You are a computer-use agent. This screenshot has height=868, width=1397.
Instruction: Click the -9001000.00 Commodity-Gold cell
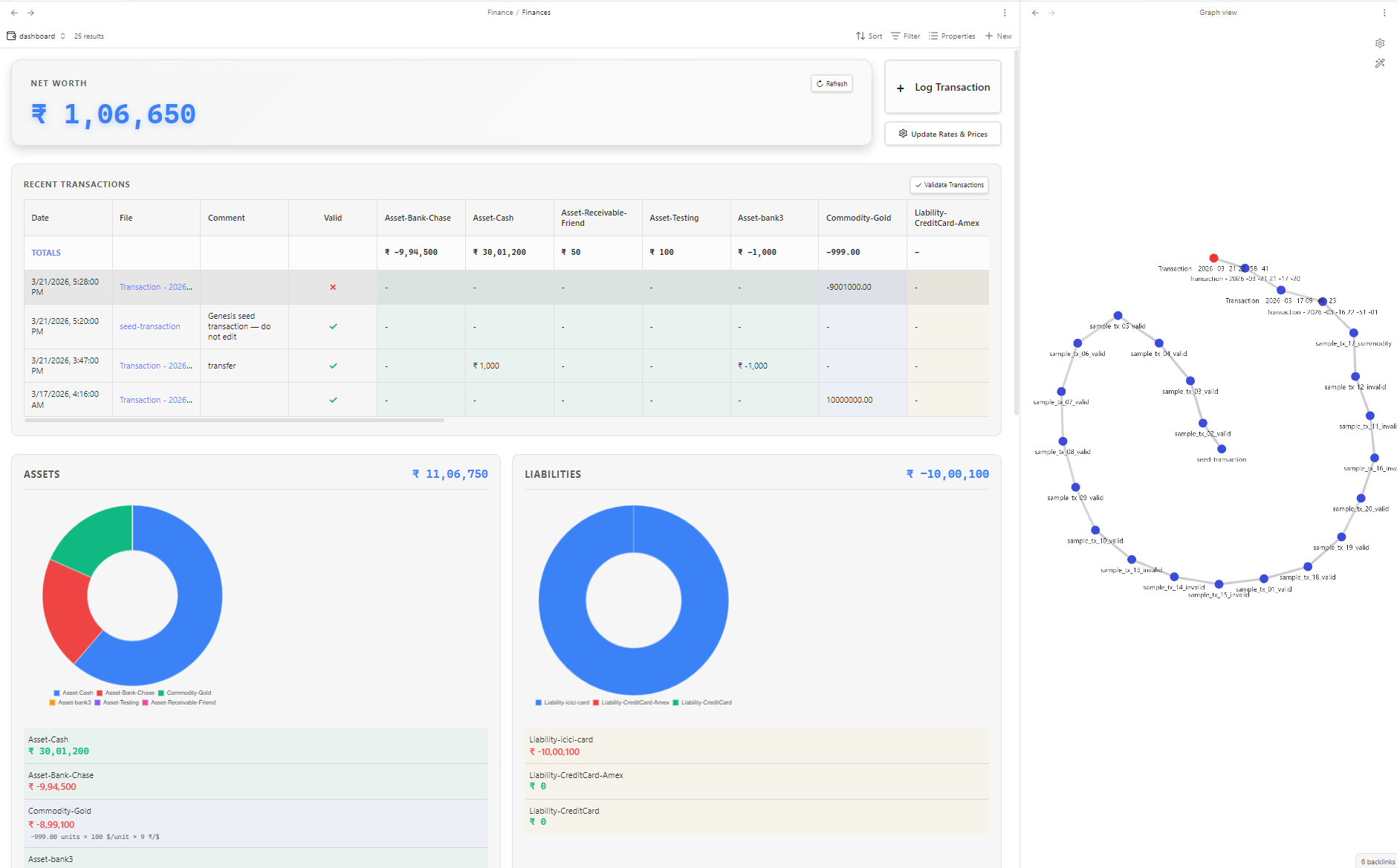(x=862, y=287)
